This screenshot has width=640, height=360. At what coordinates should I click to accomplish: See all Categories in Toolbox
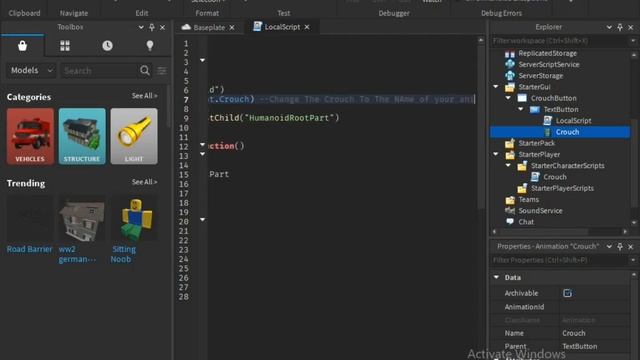pyautogui.click(x=144, y=96)
